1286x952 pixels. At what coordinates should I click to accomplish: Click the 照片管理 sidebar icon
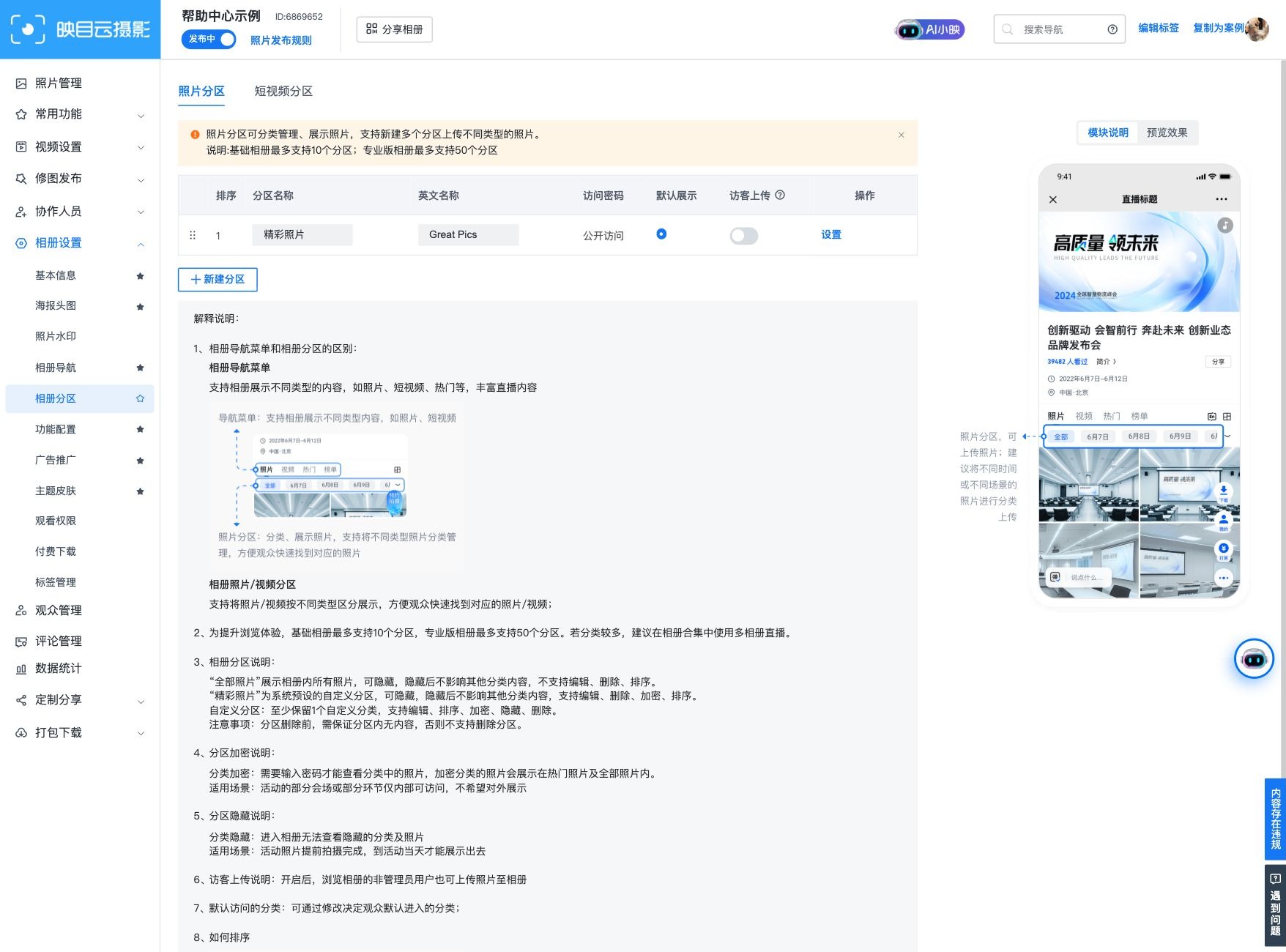coord(21,83)
